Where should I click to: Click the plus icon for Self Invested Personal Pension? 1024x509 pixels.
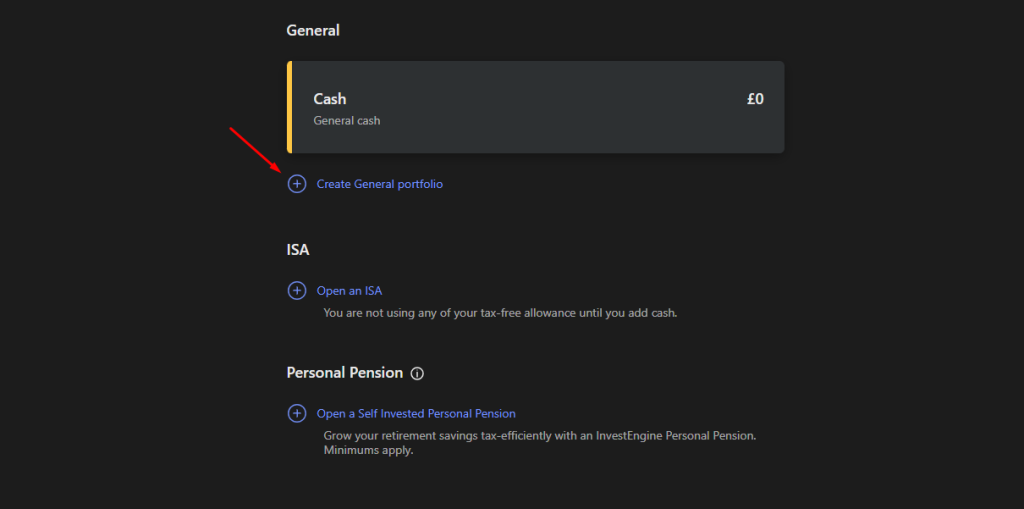tap(297, 413)
